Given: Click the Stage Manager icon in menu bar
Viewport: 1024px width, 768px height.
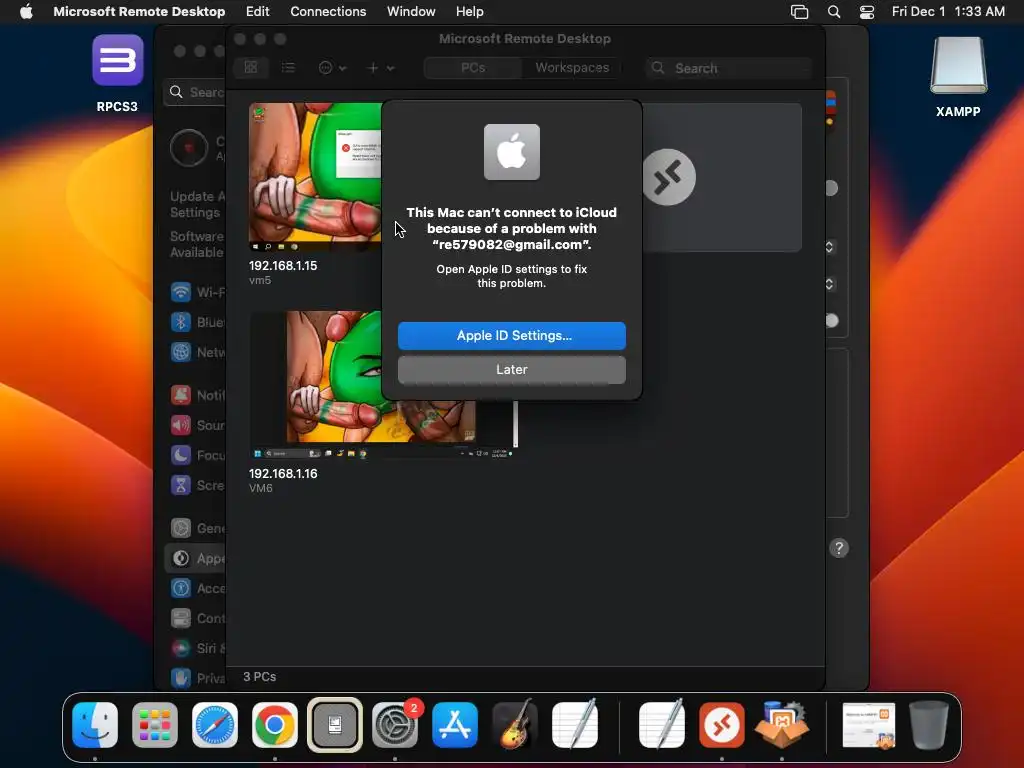Looking at the screenshot, I should pyautogui.click(x=799, y=12).
